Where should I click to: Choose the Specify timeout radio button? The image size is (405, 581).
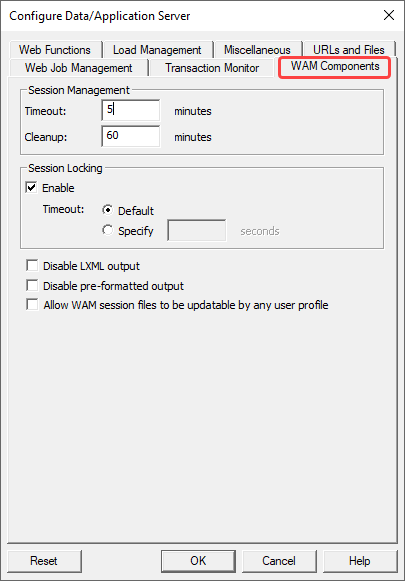[x=107, y=230]
